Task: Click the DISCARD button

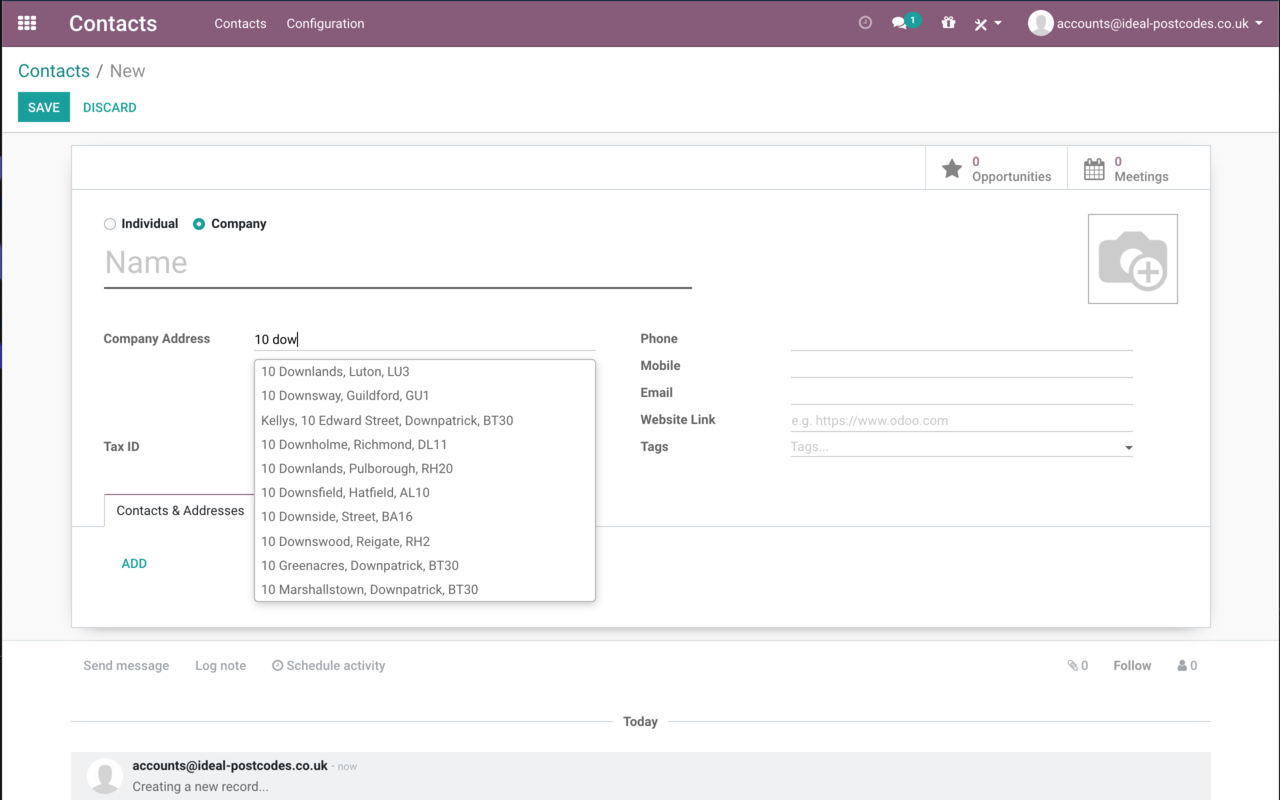Action: pyautogui.click(x=110, y=108)
